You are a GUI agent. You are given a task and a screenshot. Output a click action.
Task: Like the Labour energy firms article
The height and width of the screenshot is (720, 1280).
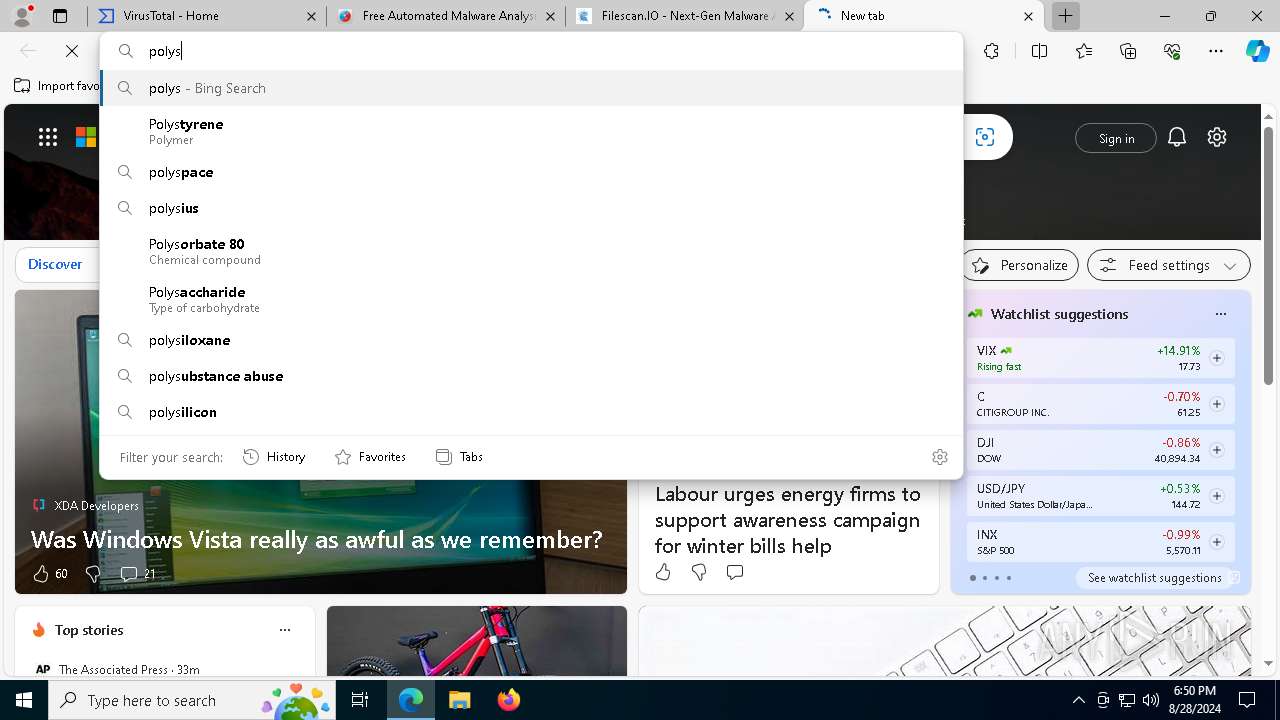pyautogui.click(x=663, y=572)
